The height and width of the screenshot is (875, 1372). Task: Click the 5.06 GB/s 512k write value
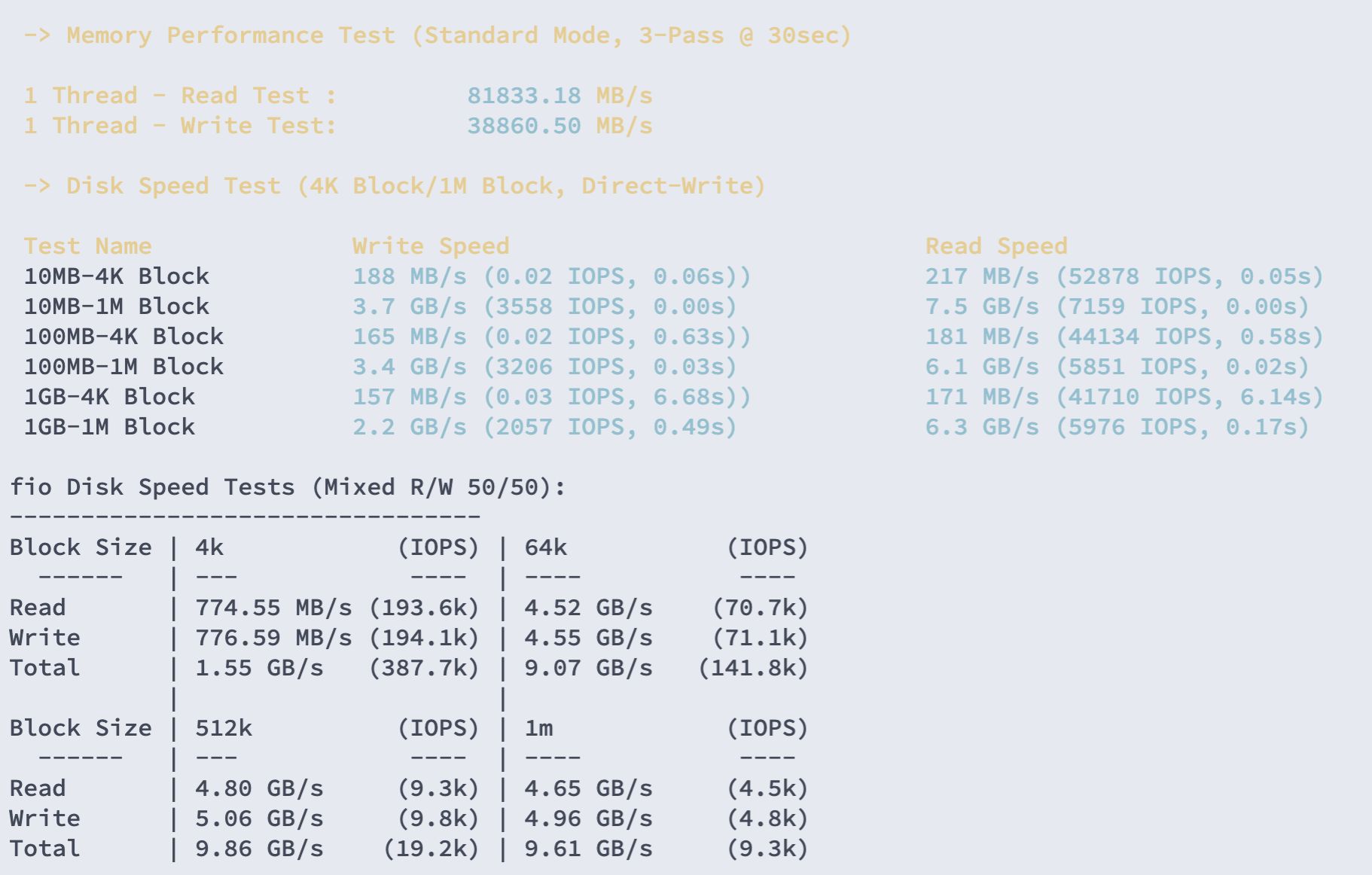point(259,819)
